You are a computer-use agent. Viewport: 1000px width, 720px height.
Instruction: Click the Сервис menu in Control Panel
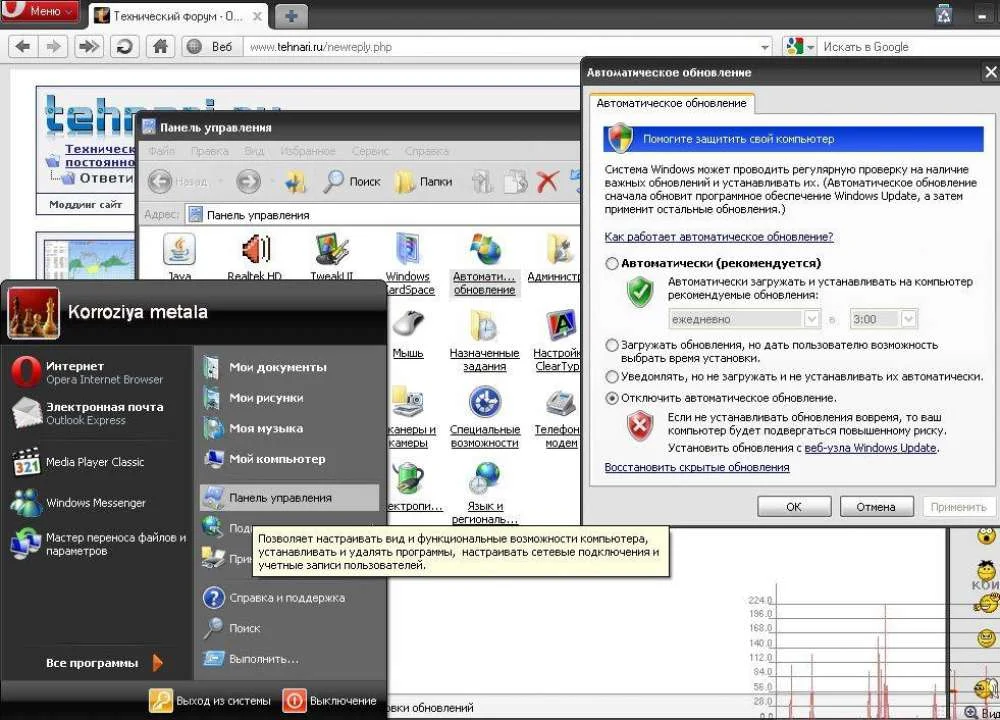(x=370, y=151)
